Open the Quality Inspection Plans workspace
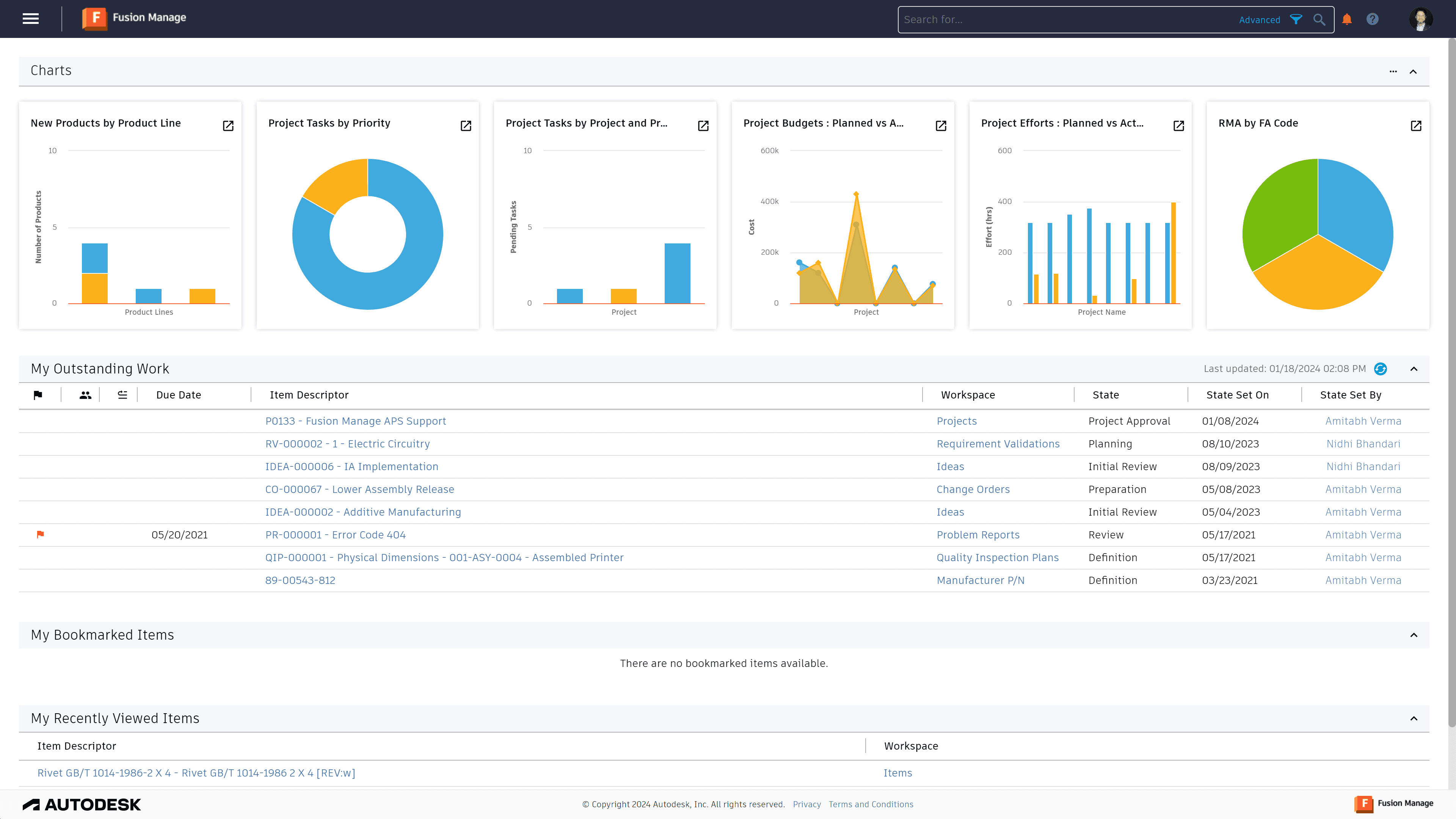The image size is (1456, 819). (x=998, y=557)
